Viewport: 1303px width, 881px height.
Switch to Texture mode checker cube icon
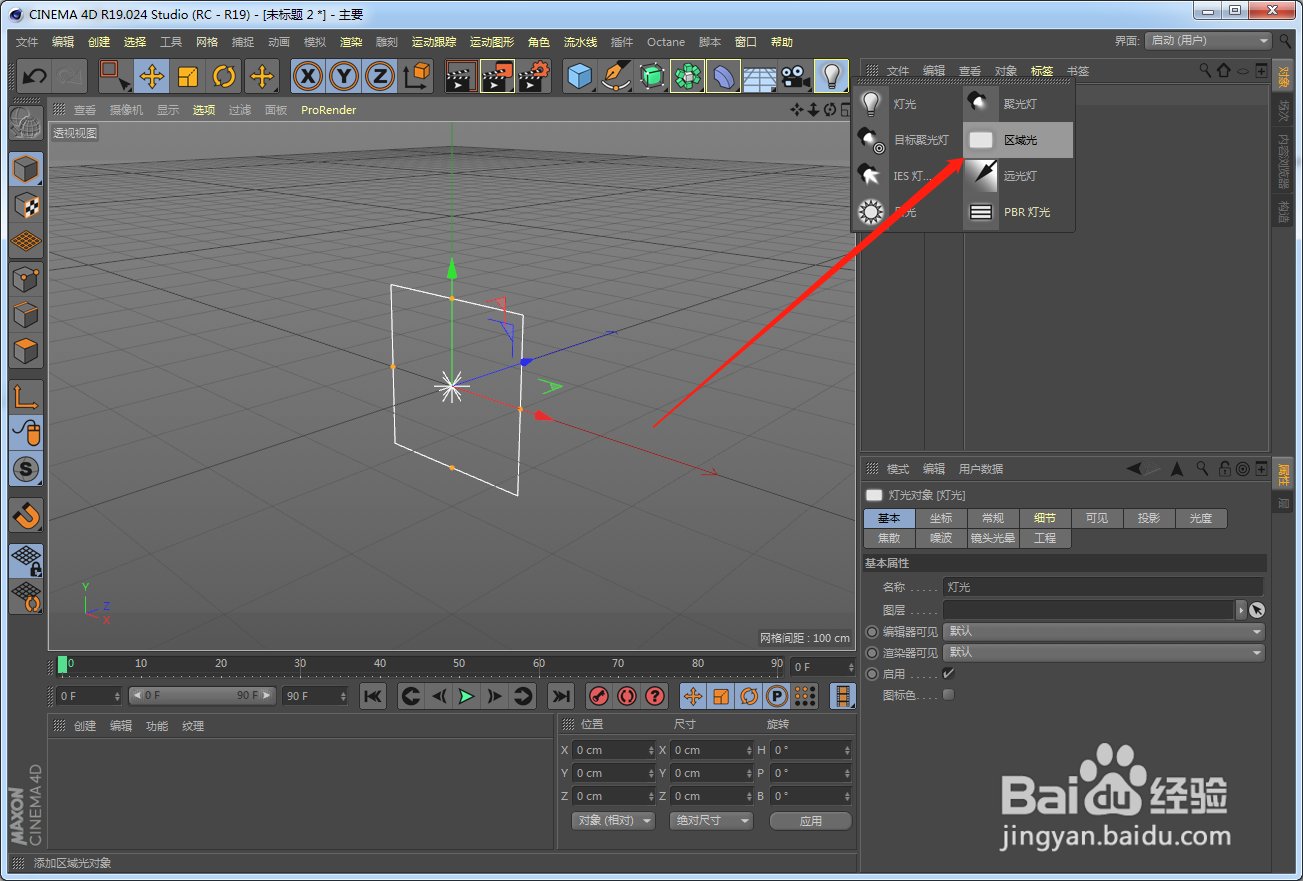pos(26,206)
